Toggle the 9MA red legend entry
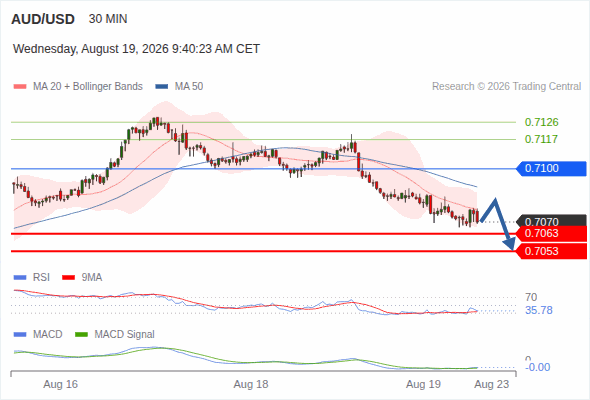 coord(82,278)
